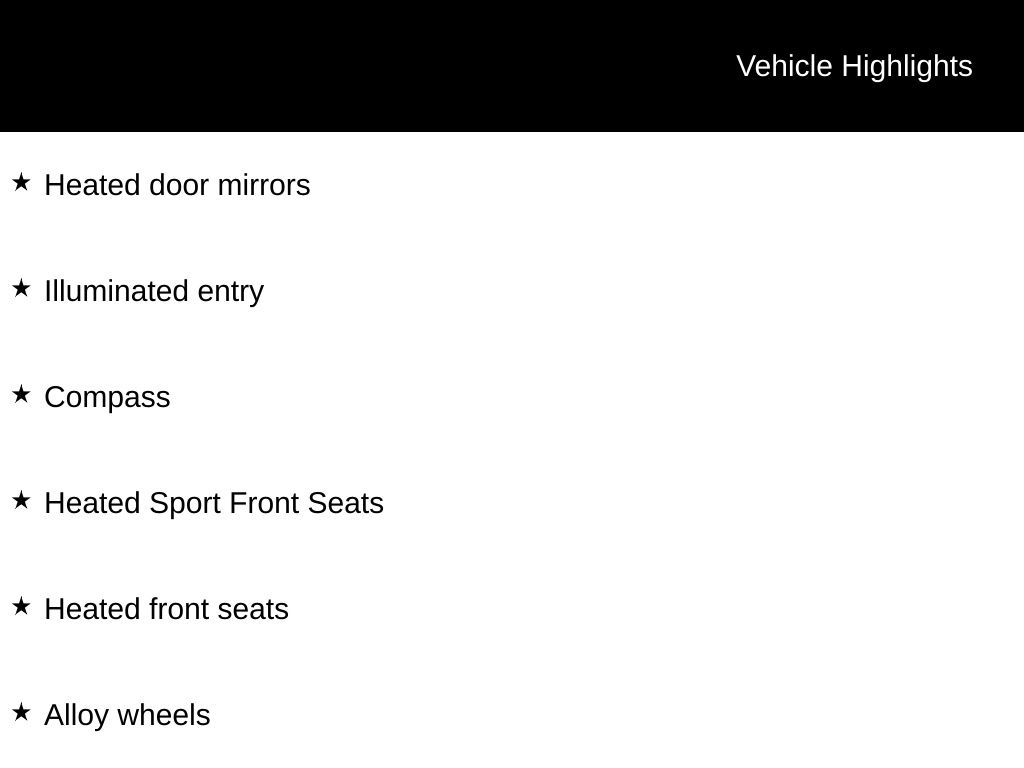This screenshot has height=768, width=1024.
Task: Select the star bullet before Compass
Action: pyautogui.click(x=22, y=395)
